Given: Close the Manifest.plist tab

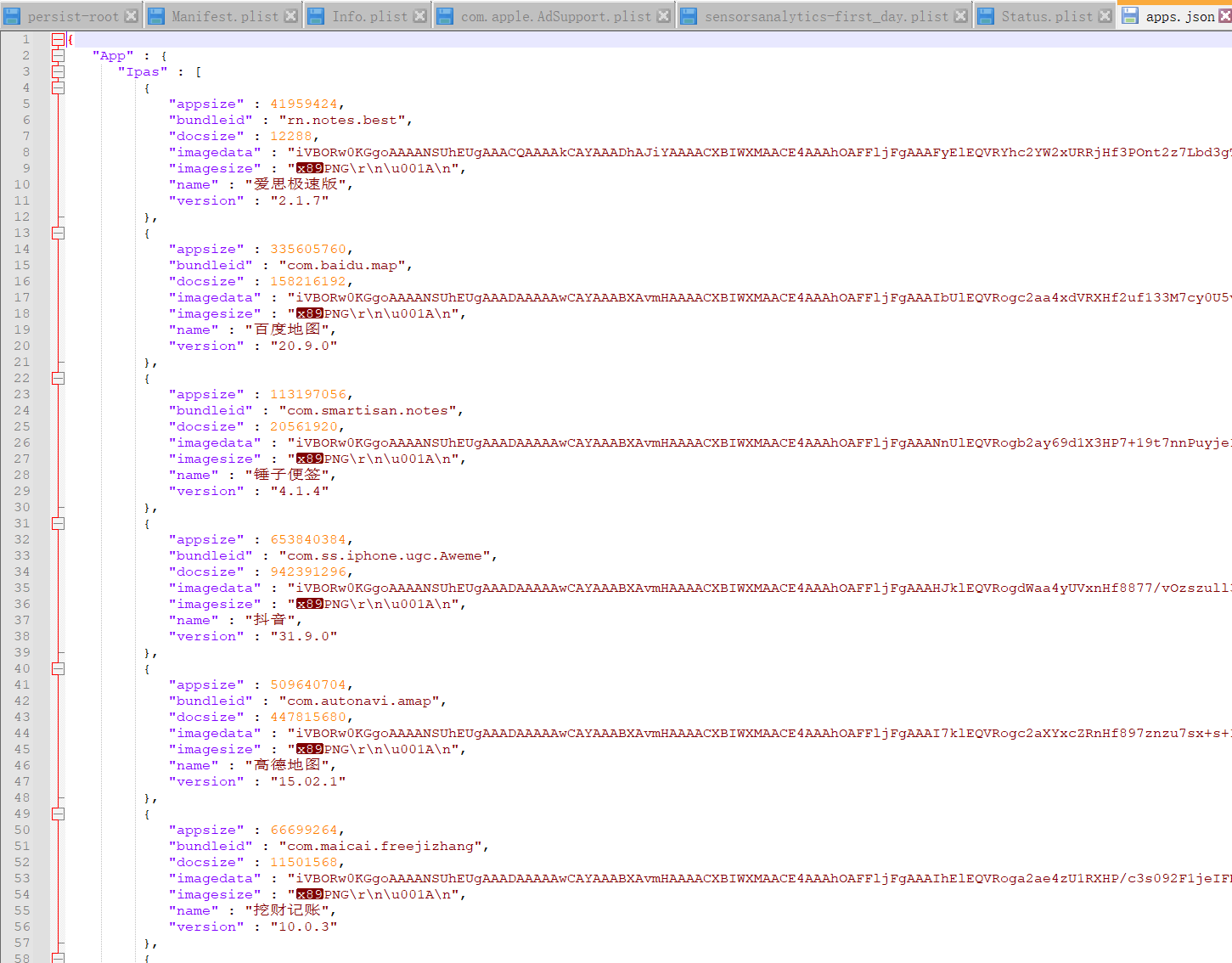Looking at the screenshot, I should 290,15.
